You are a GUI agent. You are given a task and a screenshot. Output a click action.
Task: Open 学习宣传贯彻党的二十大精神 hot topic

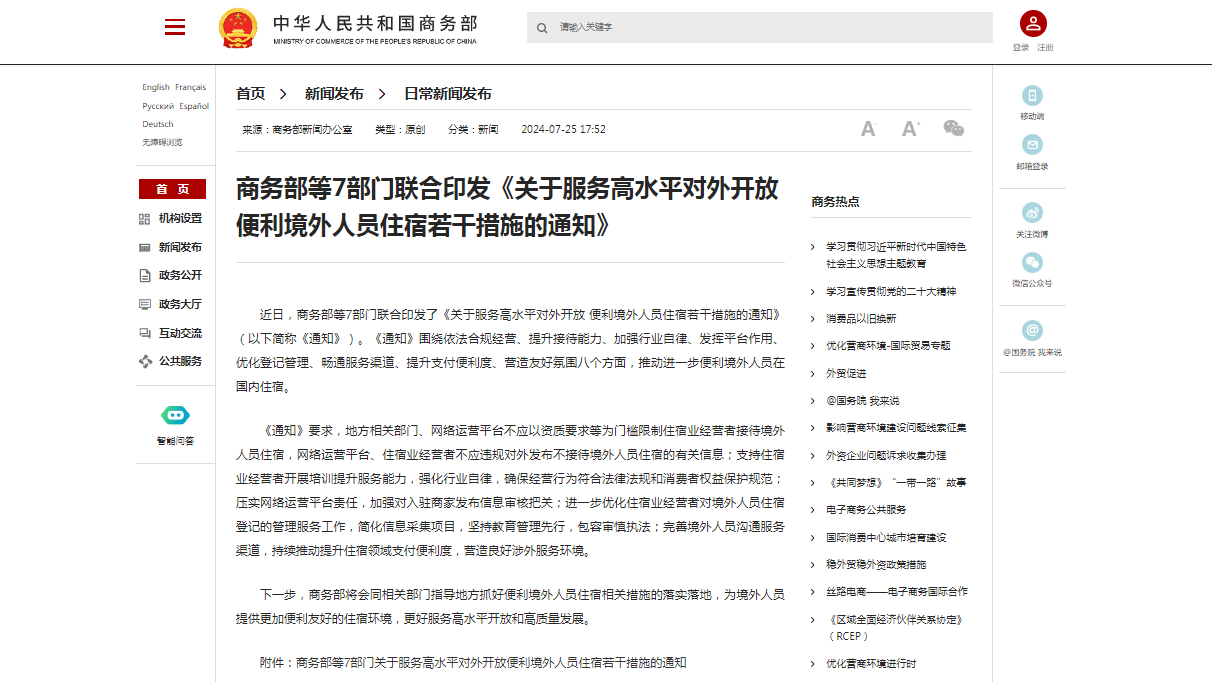click(891, 291)
